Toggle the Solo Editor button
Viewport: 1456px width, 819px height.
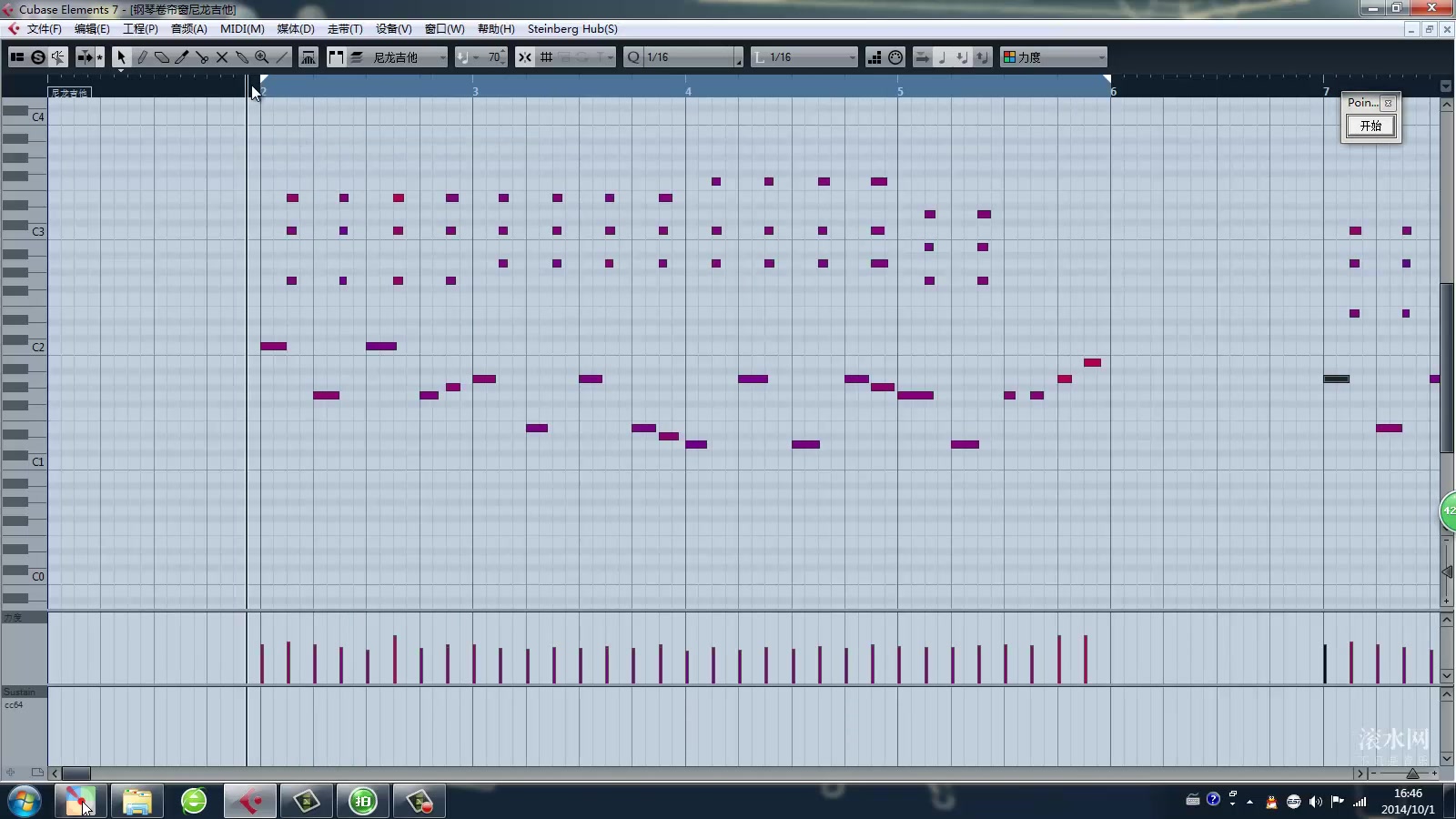(37, 57)
